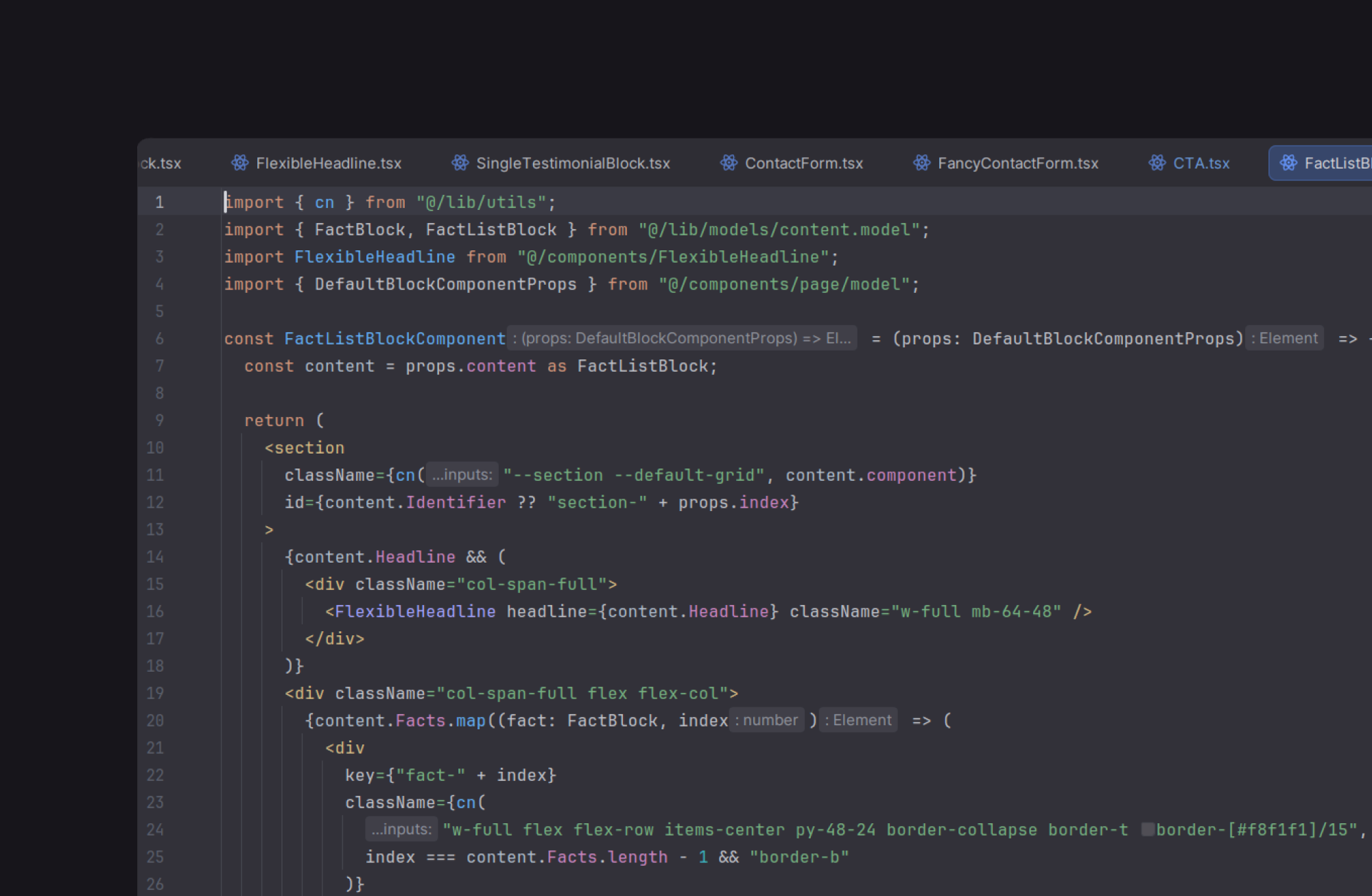Viewport: 1372px width, 896px height.
Task: Click the "@/lib/utils" import path
Action: tap(481, 202)
